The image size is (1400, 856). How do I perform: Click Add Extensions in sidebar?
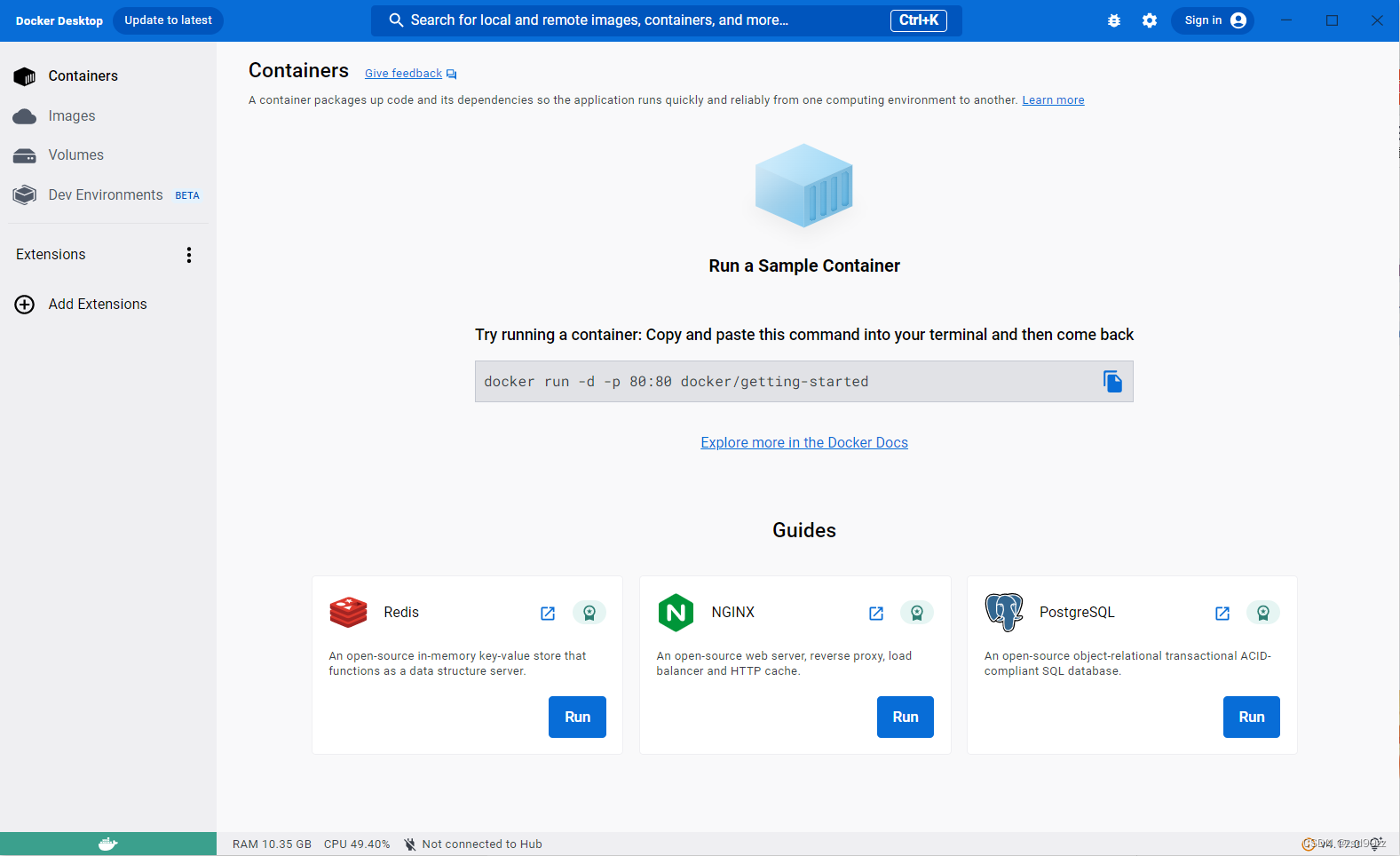tap(98, 305)
